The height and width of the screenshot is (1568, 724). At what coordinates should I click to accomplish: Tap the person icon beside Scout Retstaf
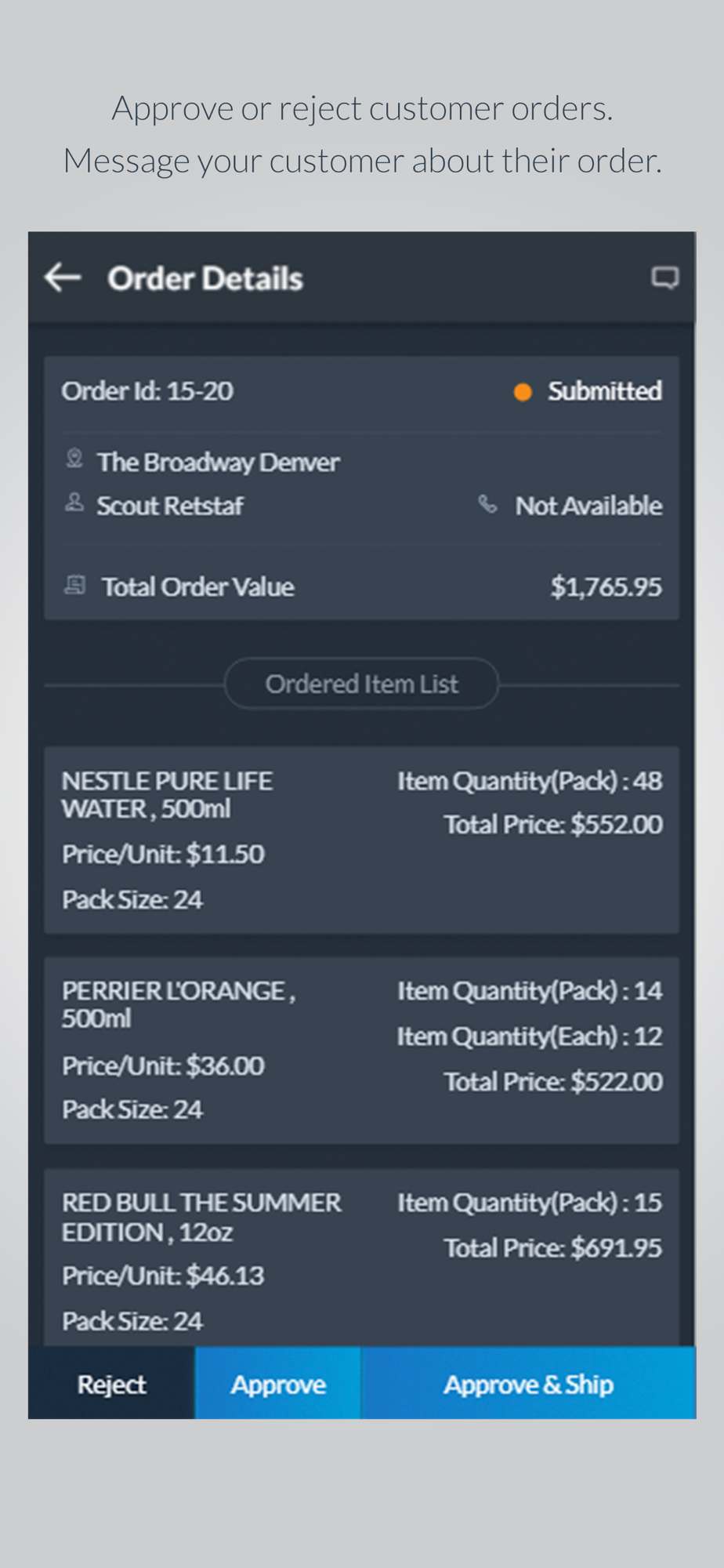point(74,503)
